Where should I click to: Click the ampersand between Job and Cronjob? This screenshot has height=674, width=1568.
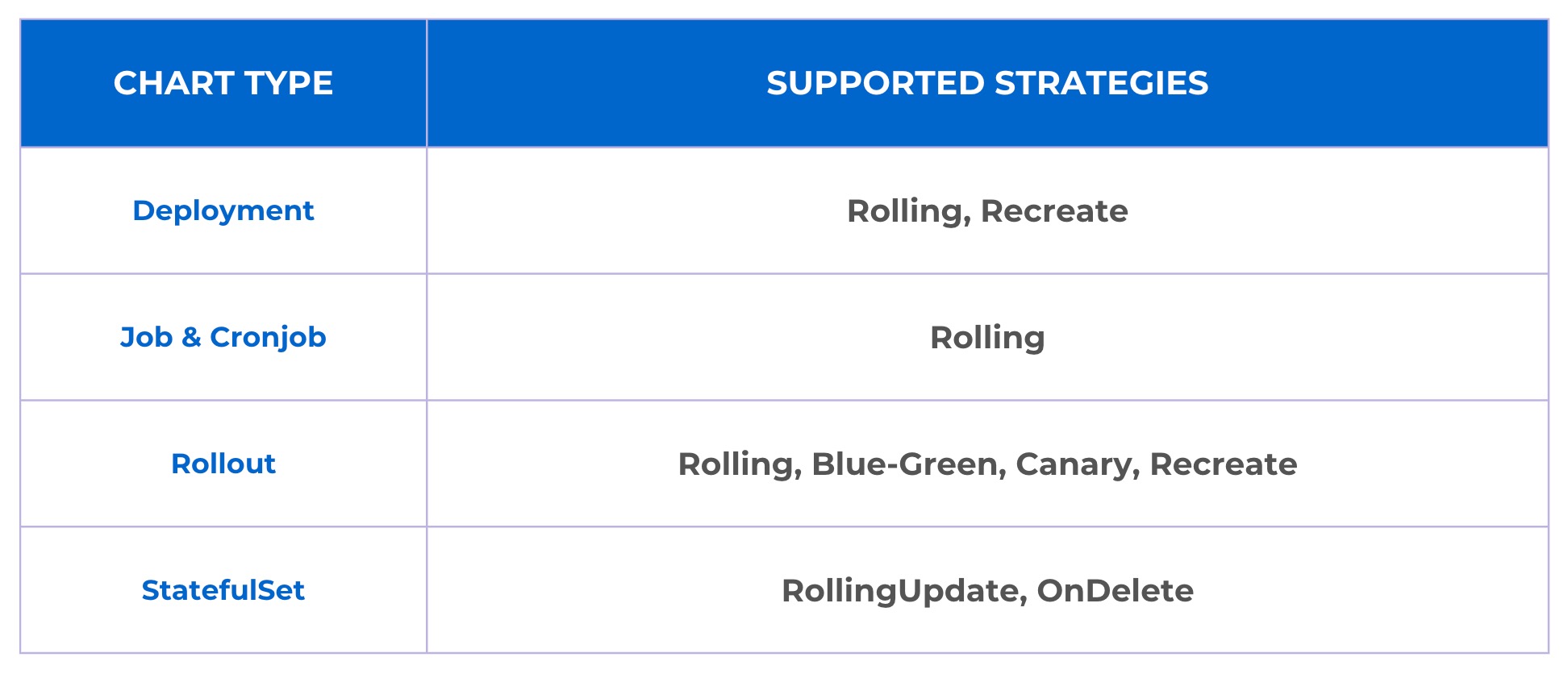(x=191, y=337)
